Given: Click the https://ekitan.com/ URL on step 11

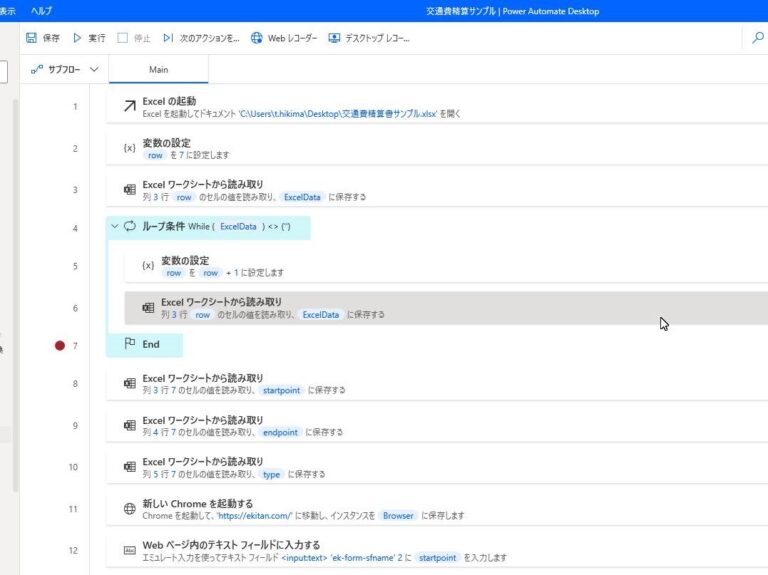Looking at the screenshot, I should pyautogui.click(x=255, y=515).
